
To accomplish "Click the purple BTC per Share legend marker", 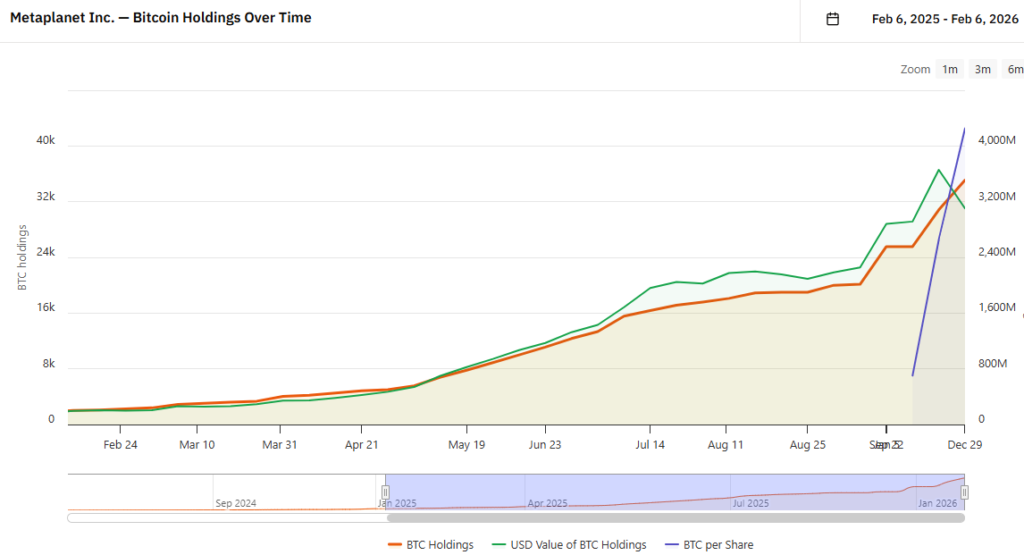I will [671, 545].
